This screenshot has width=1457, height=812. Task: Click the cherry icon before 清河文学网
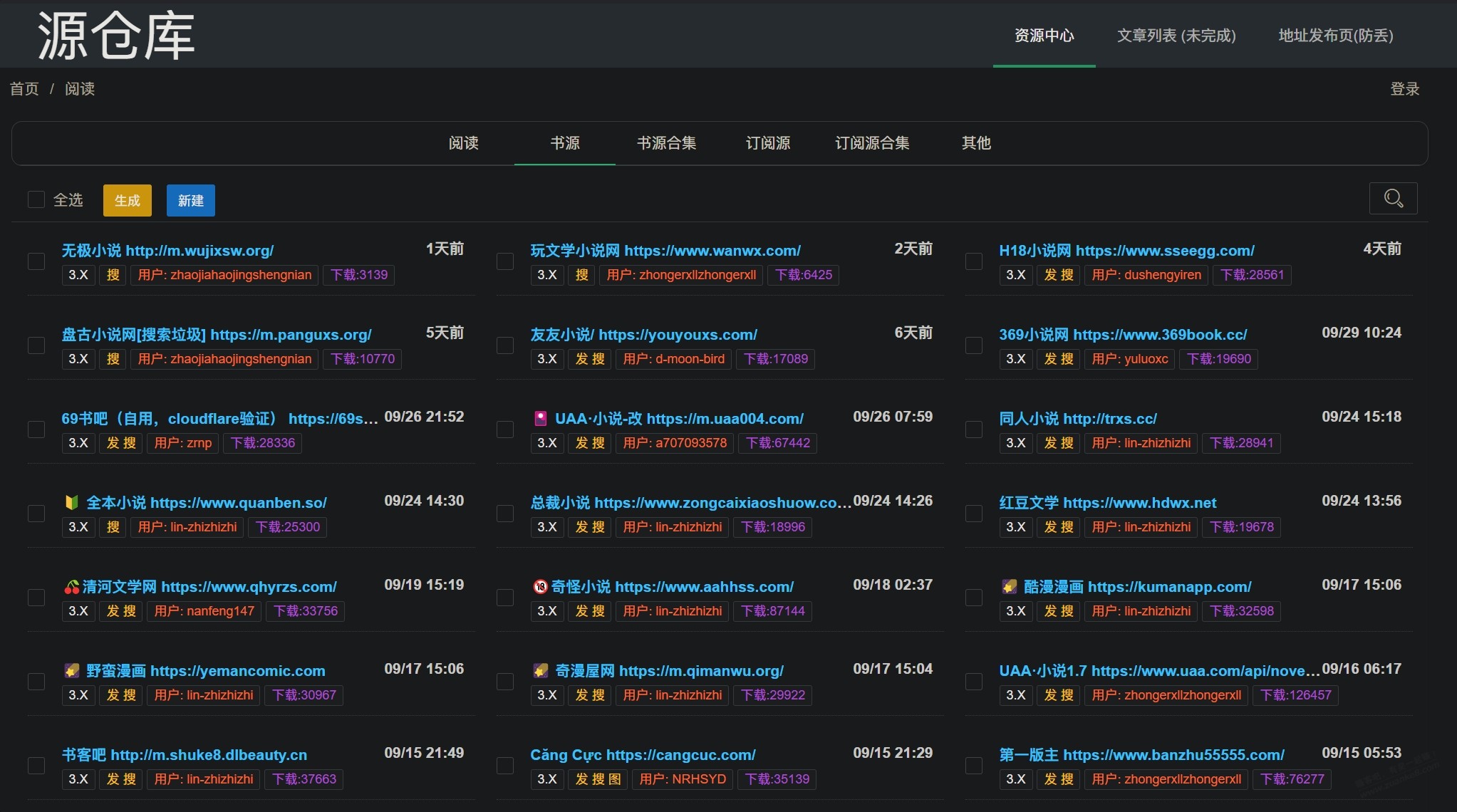[x=71, y=587]
